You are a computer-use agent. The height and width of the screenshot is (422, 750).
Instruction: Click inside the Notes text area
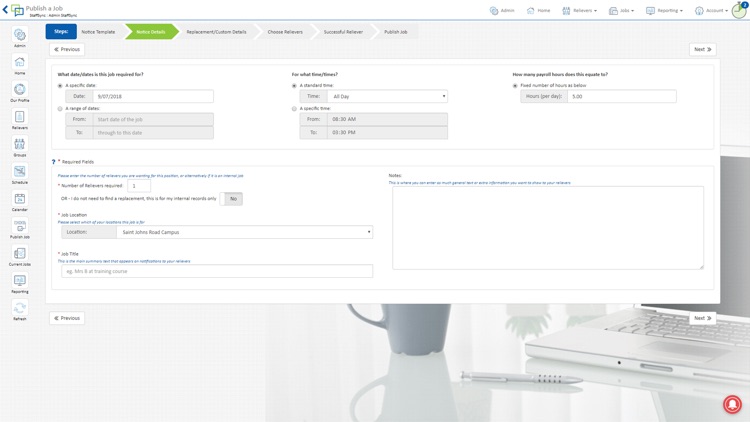(548, 228)
